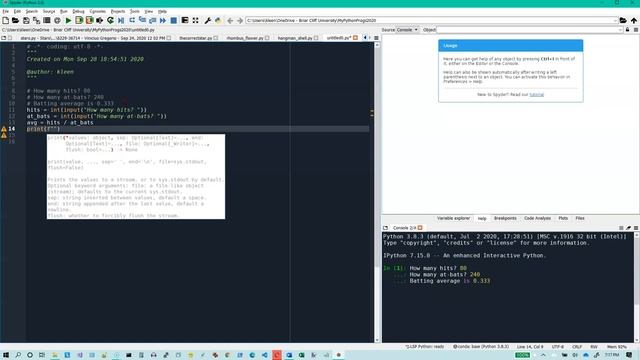Image resolution: width=640 pixels, height=360 pixels.
Task: Open file using the folder toolbar icon
Action: point(16,20)
